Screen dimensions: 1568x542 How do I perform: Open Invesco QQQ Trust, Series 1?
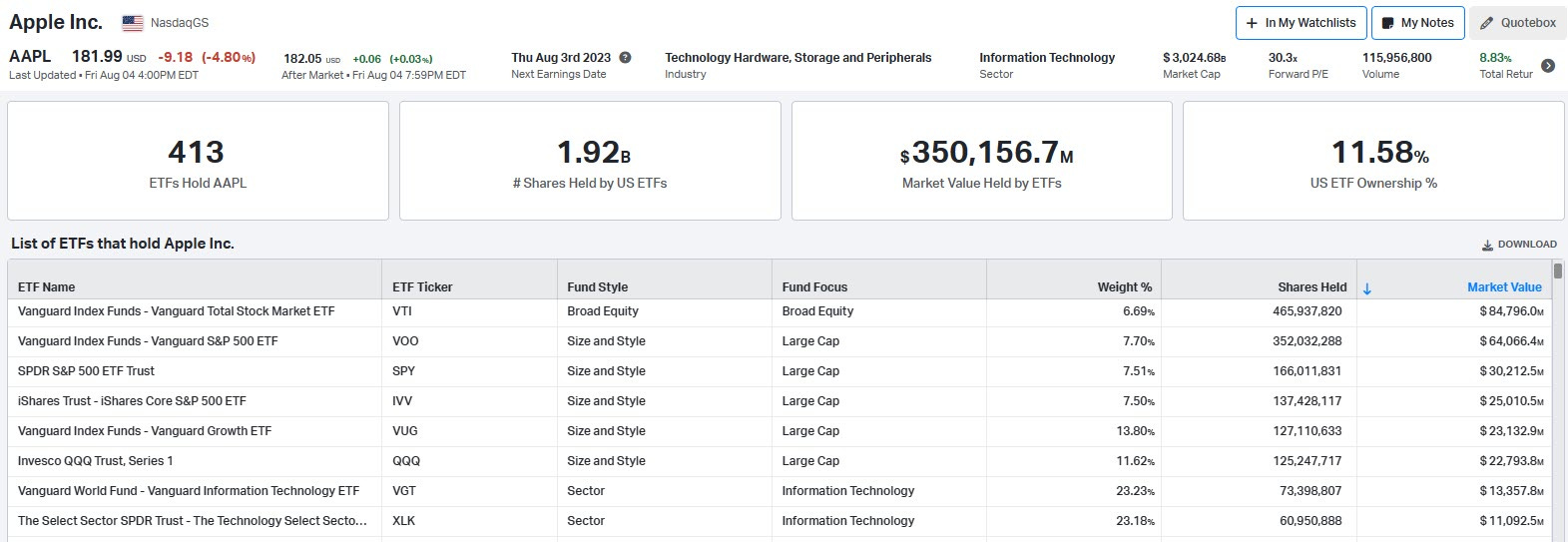[96, 461]
